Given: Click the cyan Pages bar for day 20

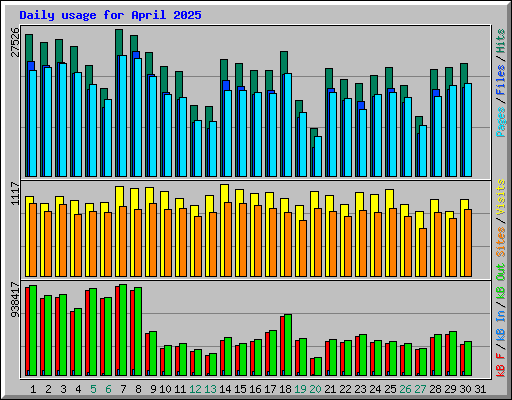Looking at the screenshot, I should [x=318, y=156].
